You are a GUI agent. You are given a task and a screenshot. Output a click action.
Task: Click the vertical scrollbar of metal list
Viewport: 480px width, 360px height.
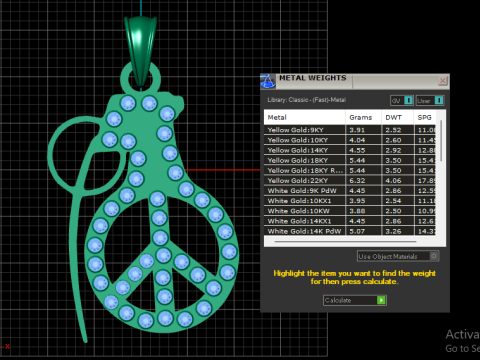pyautogui.click(x=441, y=142)
